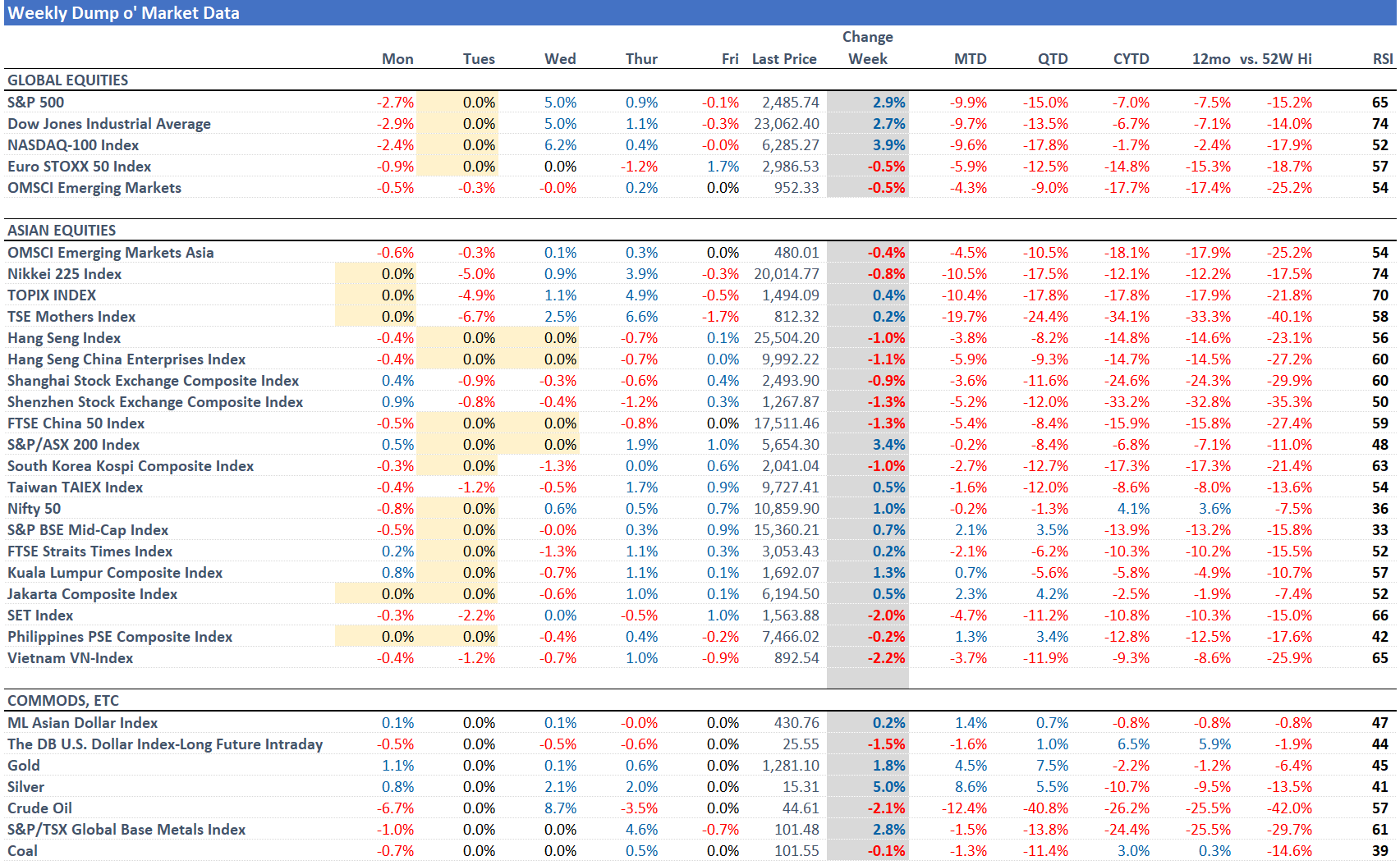Screen dimensions: 1400x865
Task: Click the Last Price column header
Action: [784, 59]
